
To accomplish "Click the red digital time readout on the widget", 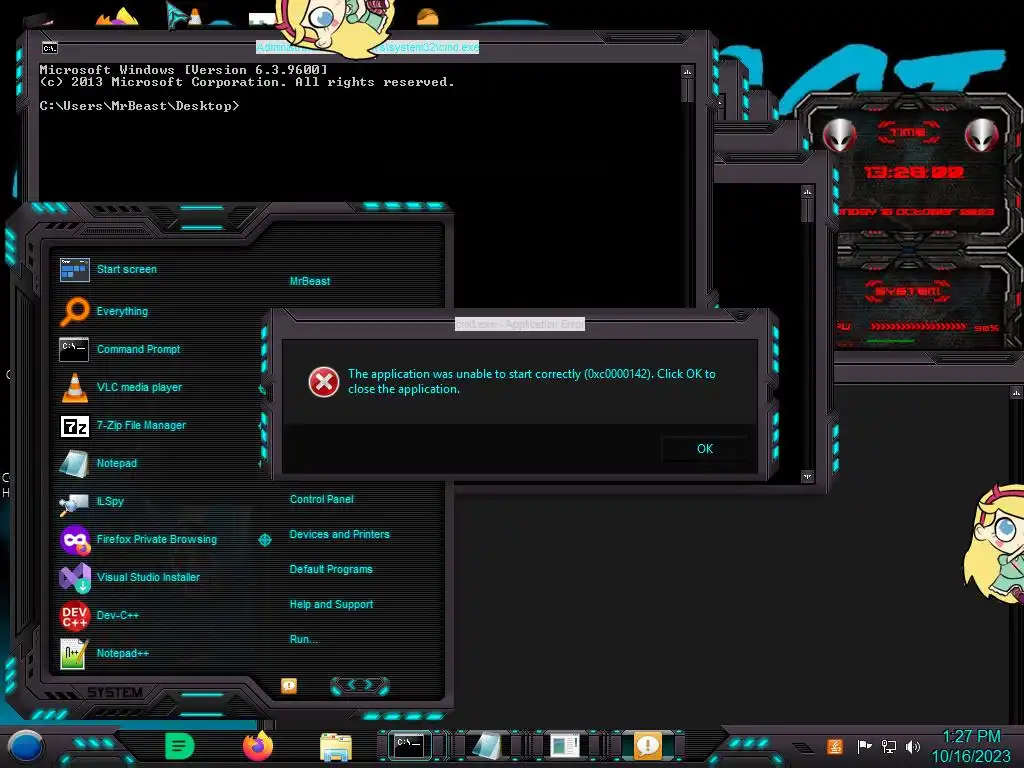I will (913, 172).
